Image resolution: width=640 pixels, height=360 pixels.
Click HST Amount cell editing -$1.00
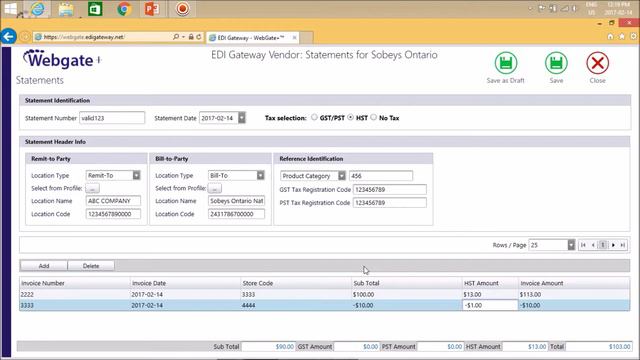click(490, 305)
